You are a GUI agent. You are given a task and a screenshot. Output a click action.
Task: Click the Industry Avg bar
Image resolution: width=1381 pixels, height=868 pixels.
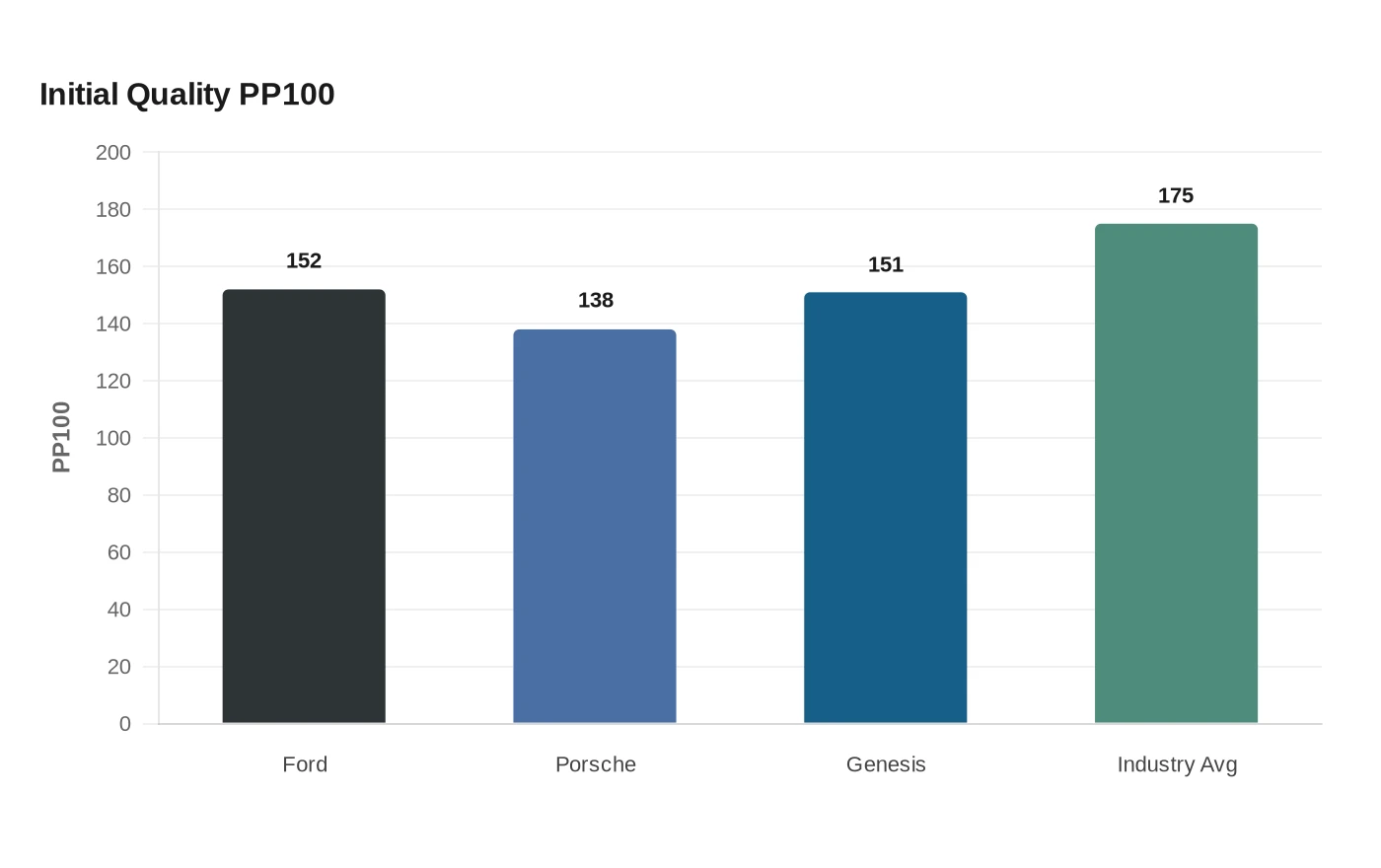1176,473
